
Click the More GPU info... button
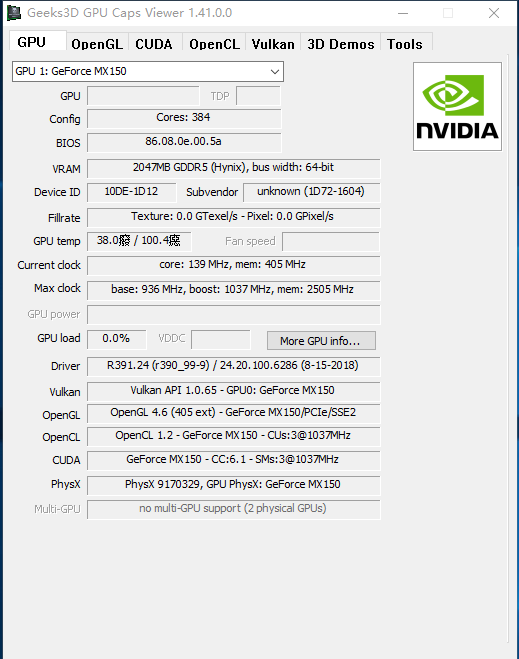(321, 340)
